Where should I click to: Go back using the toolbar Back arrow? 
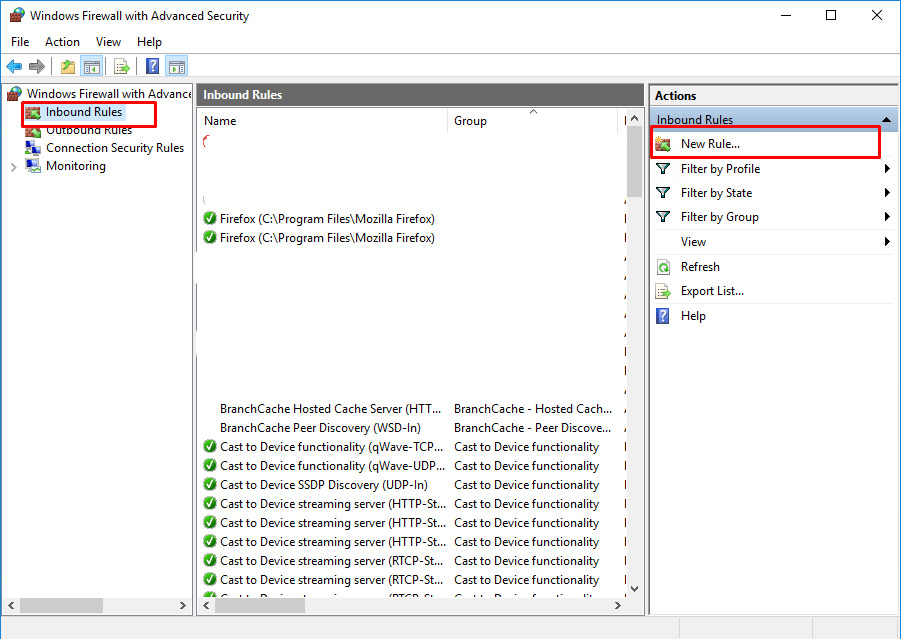tap(14, 67)
